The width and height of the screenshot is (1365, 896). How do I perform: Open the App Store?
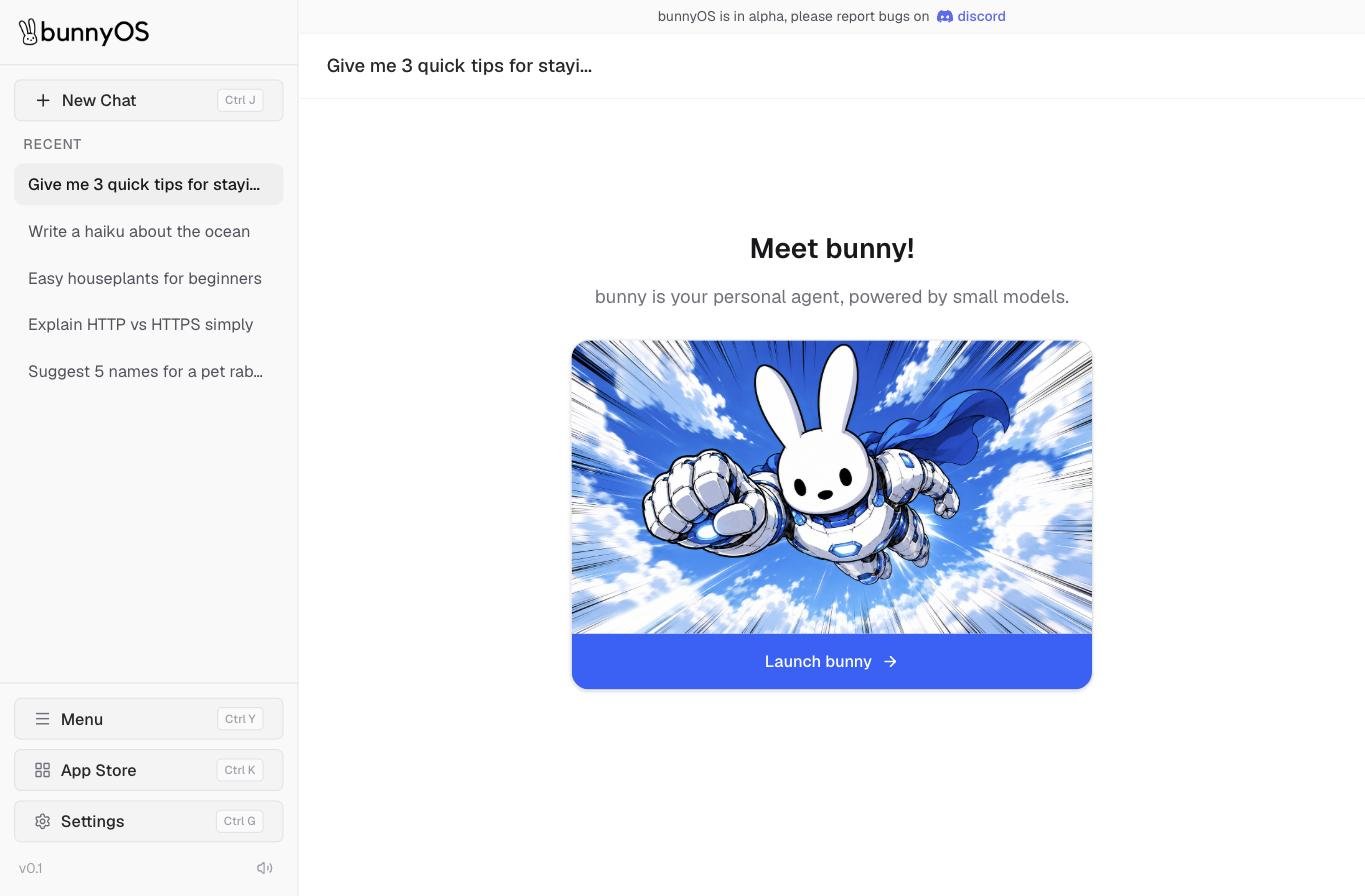click(149, 770)
